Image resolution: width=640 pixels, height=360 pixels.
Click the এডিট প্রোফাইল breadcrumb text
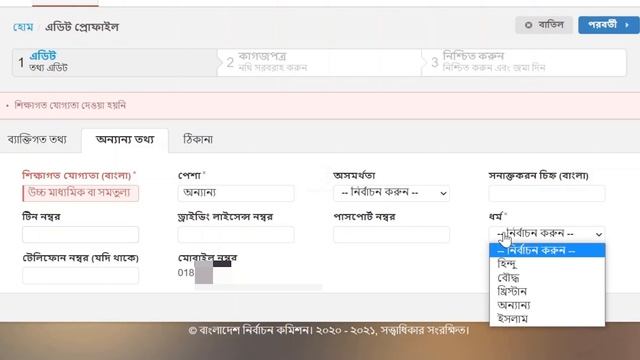[x=82, y=27]
